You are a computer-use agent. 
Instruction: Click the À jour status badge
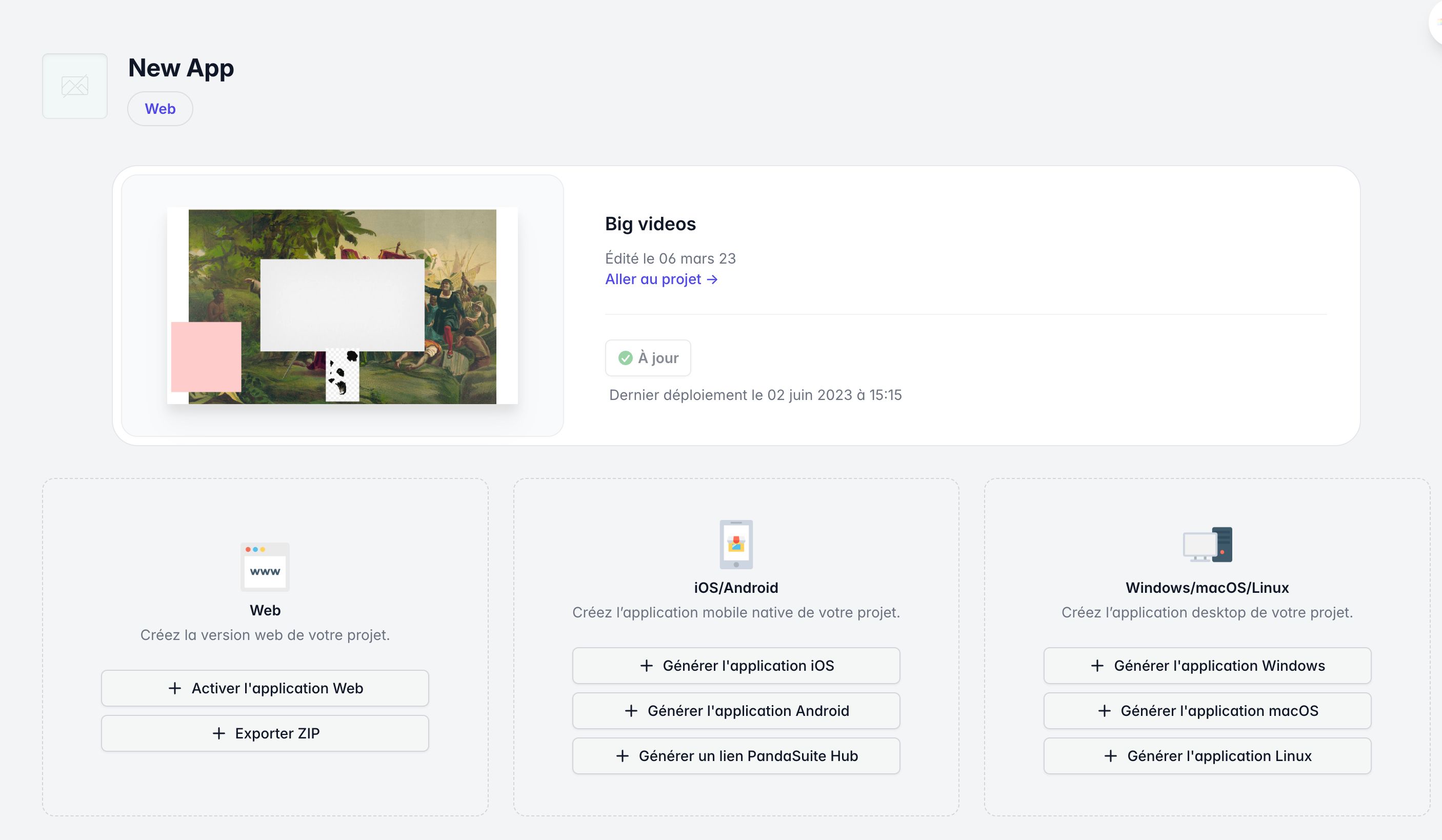tap(647, 357)
